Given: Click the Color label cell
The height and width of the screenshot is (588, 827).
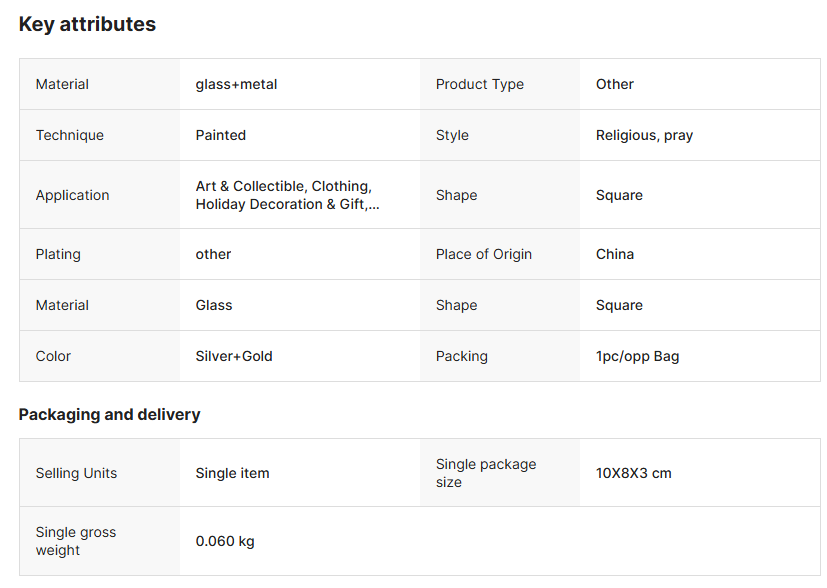Looking at the screenshot, I should 53,356.
